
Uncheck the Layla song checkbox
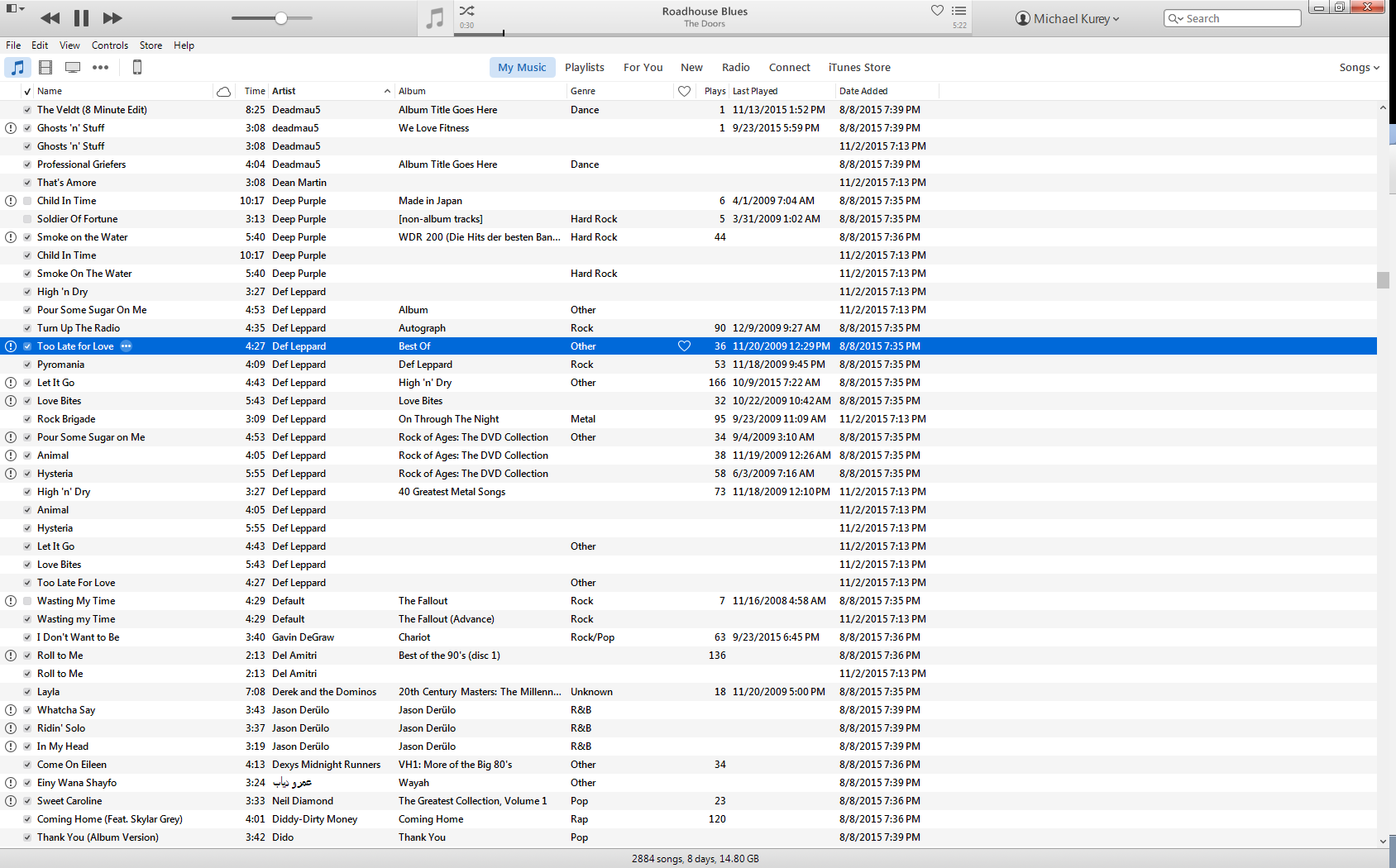click(27, 692)
